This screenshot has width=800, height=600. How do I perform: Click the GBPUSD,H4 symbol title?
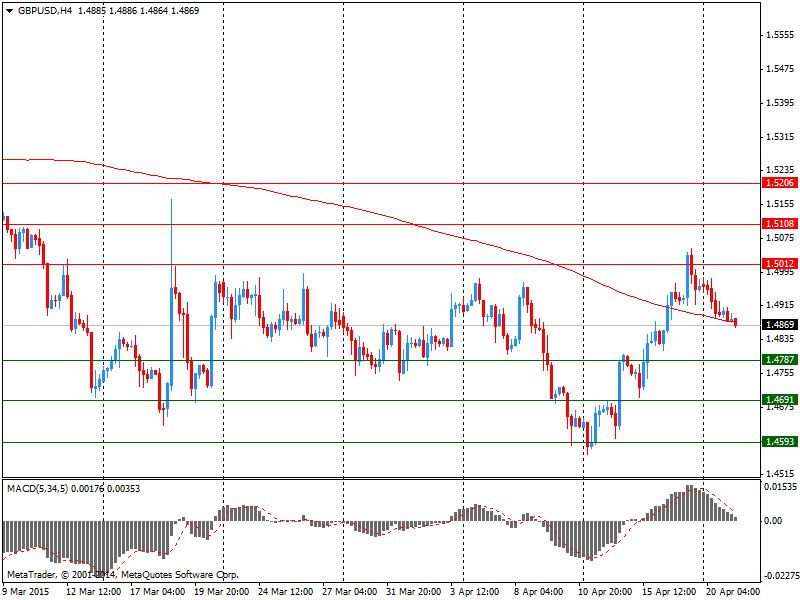point(45,11)
